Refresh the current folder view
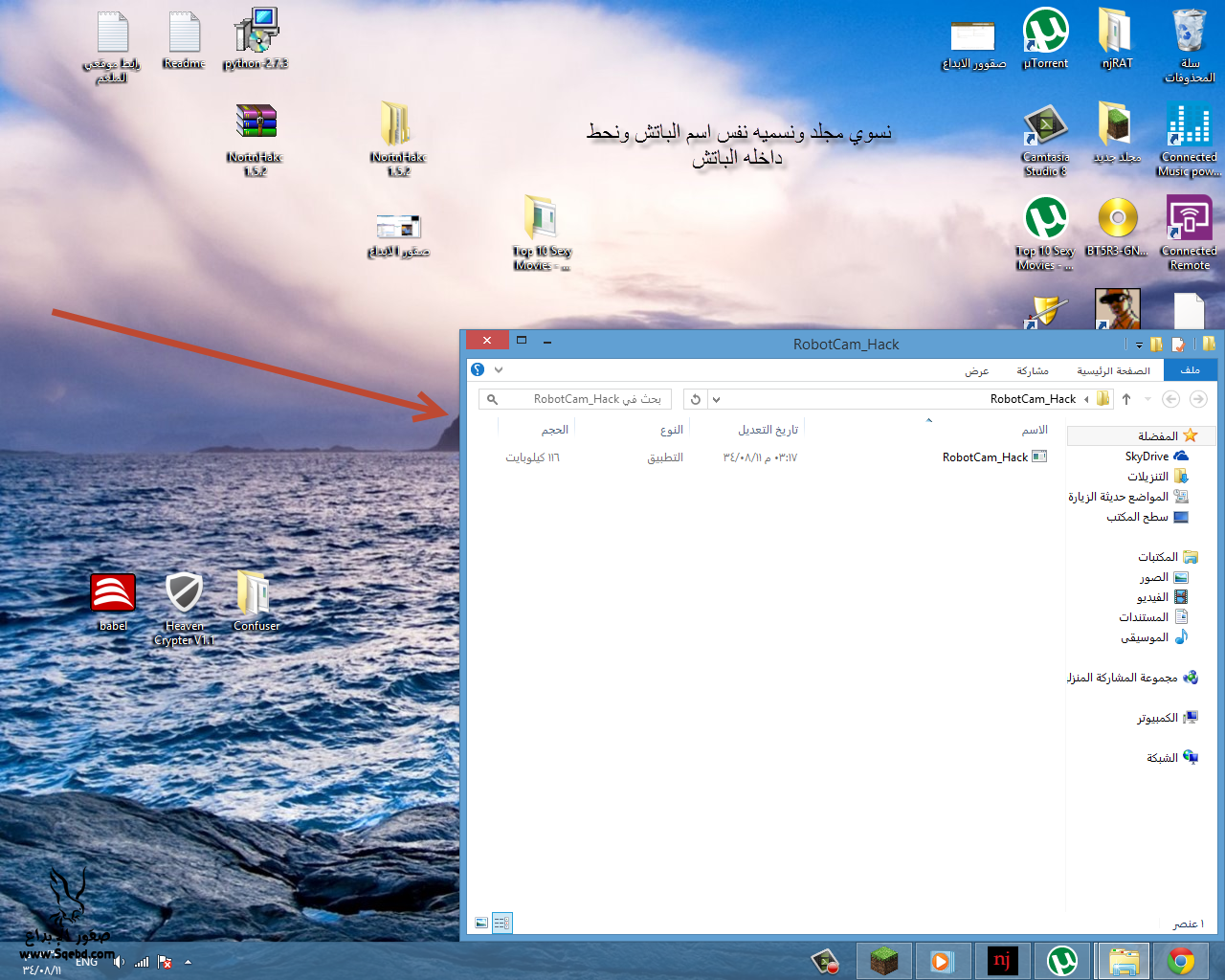The image size is (1225, 980). [x=696, y=399]
